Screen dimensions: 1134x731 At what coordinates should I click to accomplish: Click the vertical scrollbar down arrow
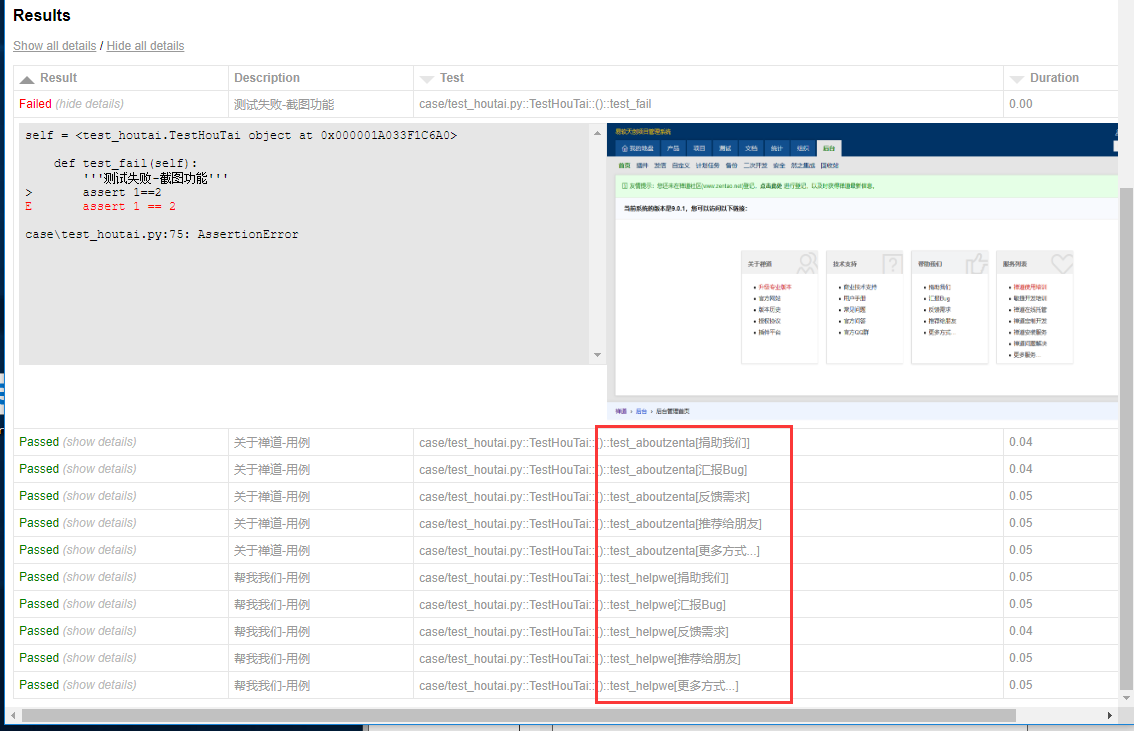(1126, 698)
